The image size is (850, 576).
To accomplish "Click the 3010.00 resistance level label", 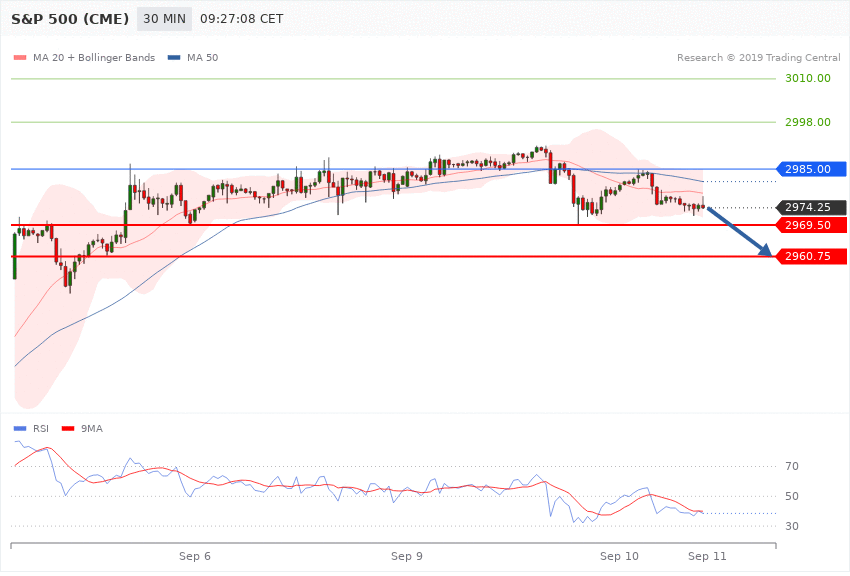I will coord(808,78).
